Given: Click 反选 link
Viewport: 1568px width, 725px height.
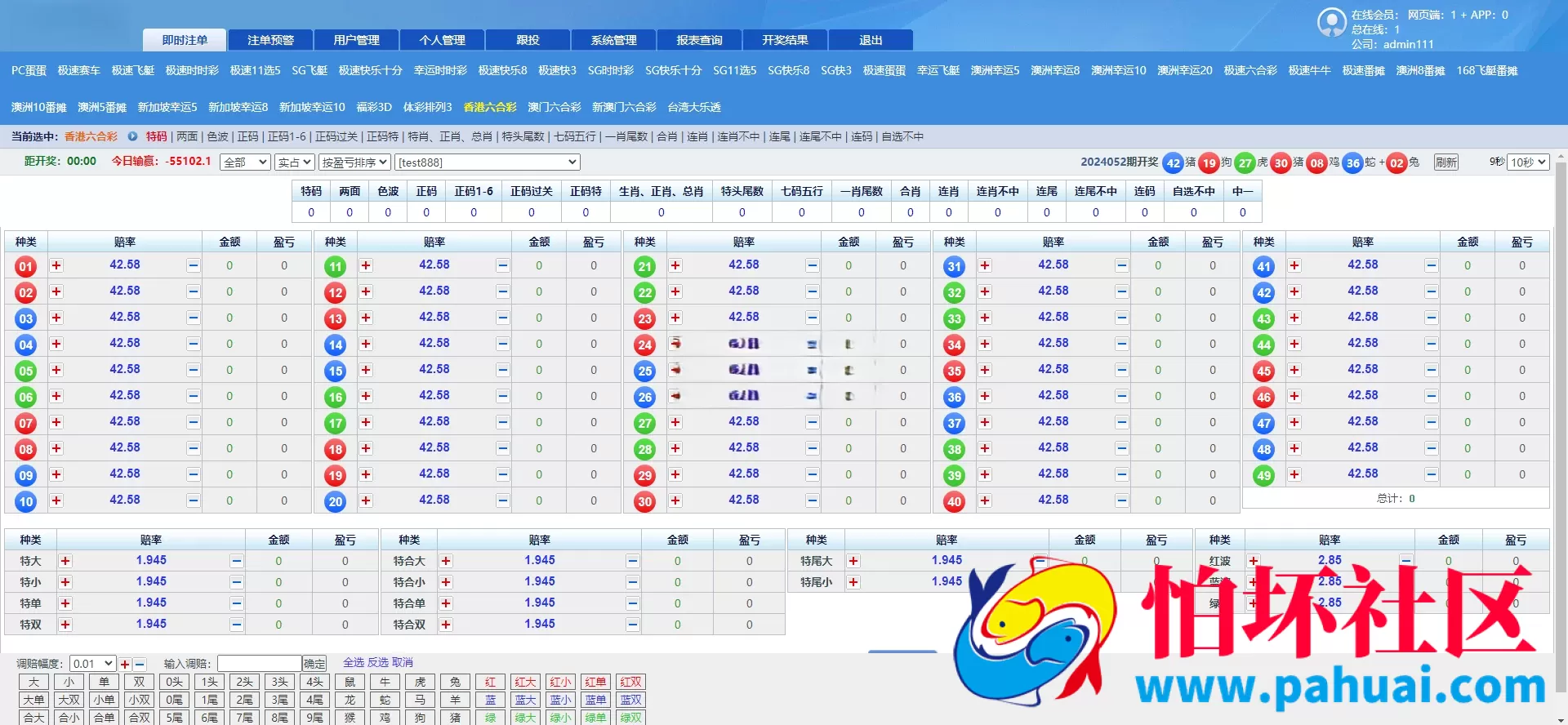Looking at the screenshot, I should click(378, 662).
